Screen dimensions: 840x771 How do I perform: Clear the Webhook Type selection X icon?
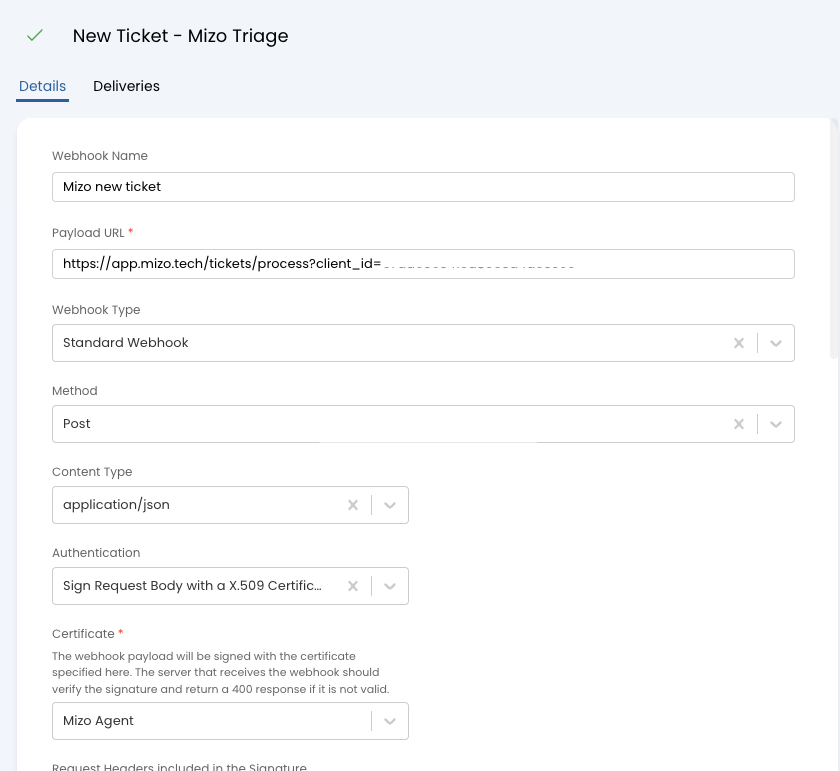tap(739, 343)
